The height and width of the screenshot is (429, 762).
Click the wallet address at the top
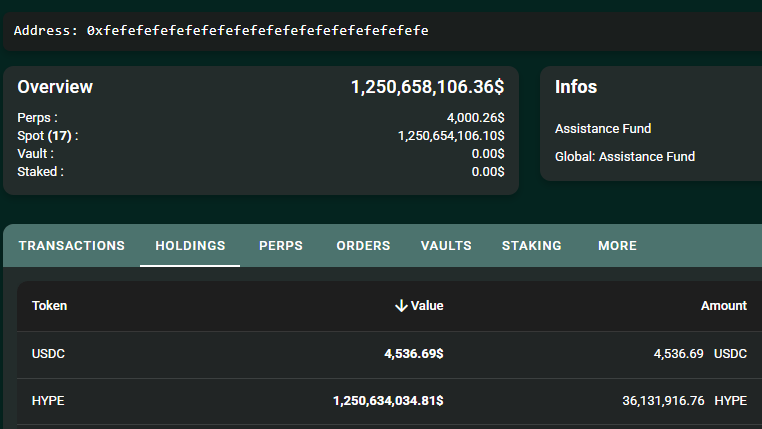[x=258, y=31]
